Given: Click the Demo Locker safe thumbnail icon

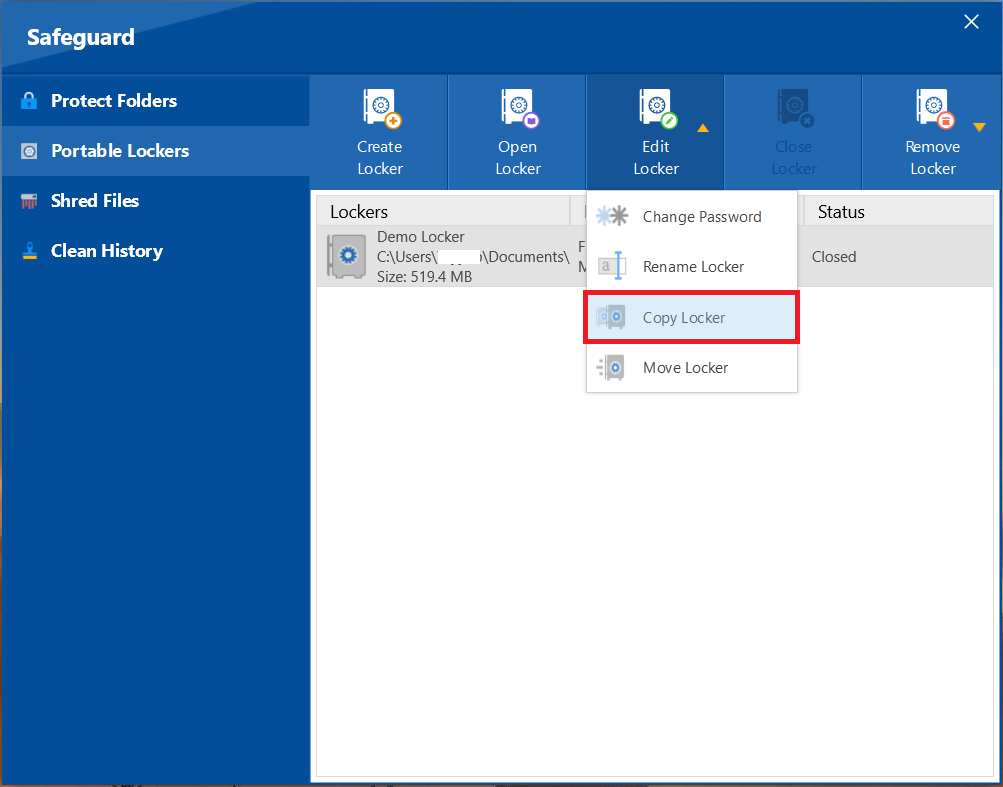Looking at the screenshot, I should point(347,256).
